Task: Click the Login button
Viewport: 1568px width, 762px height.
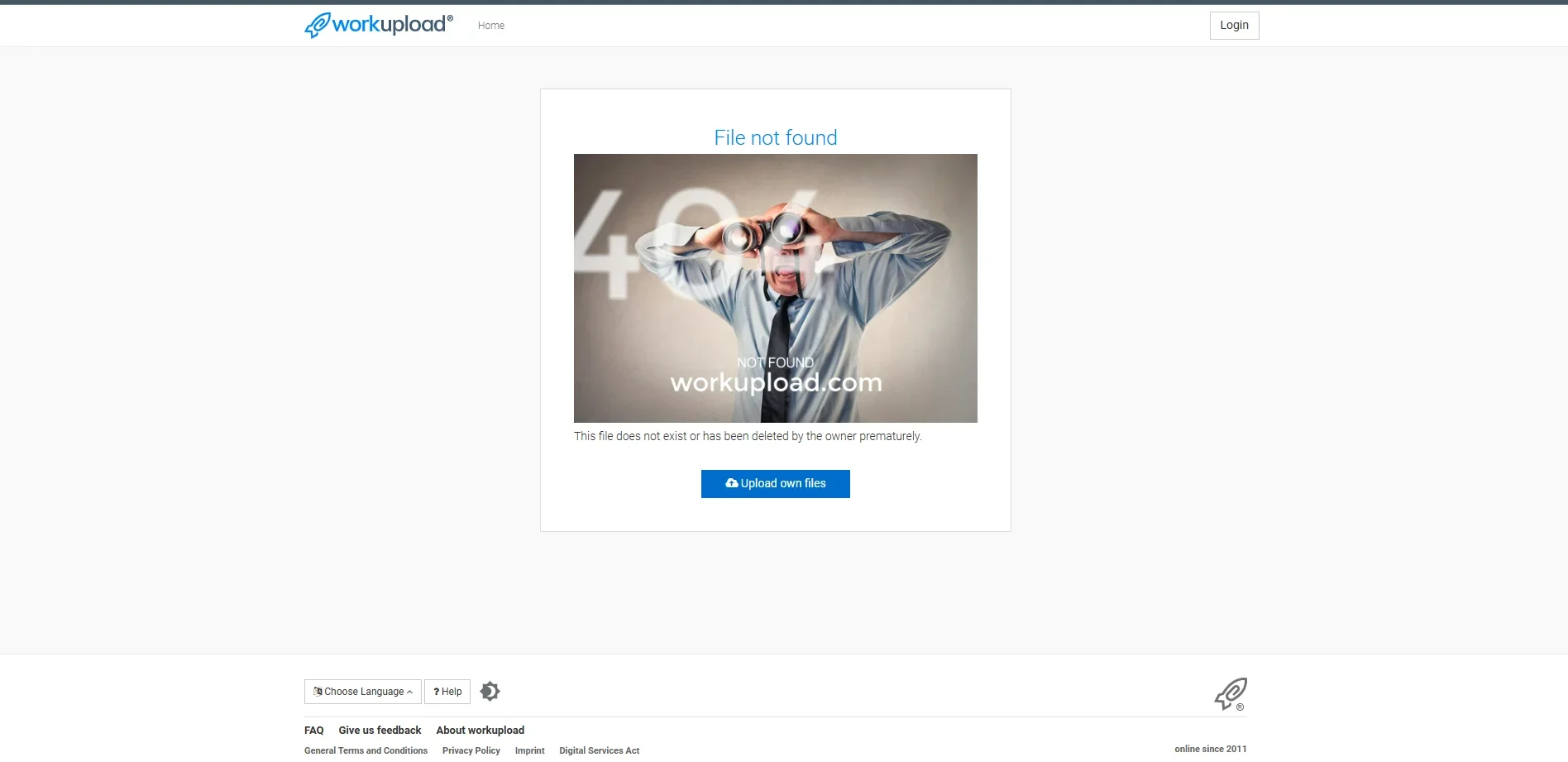Action: 1234,26
